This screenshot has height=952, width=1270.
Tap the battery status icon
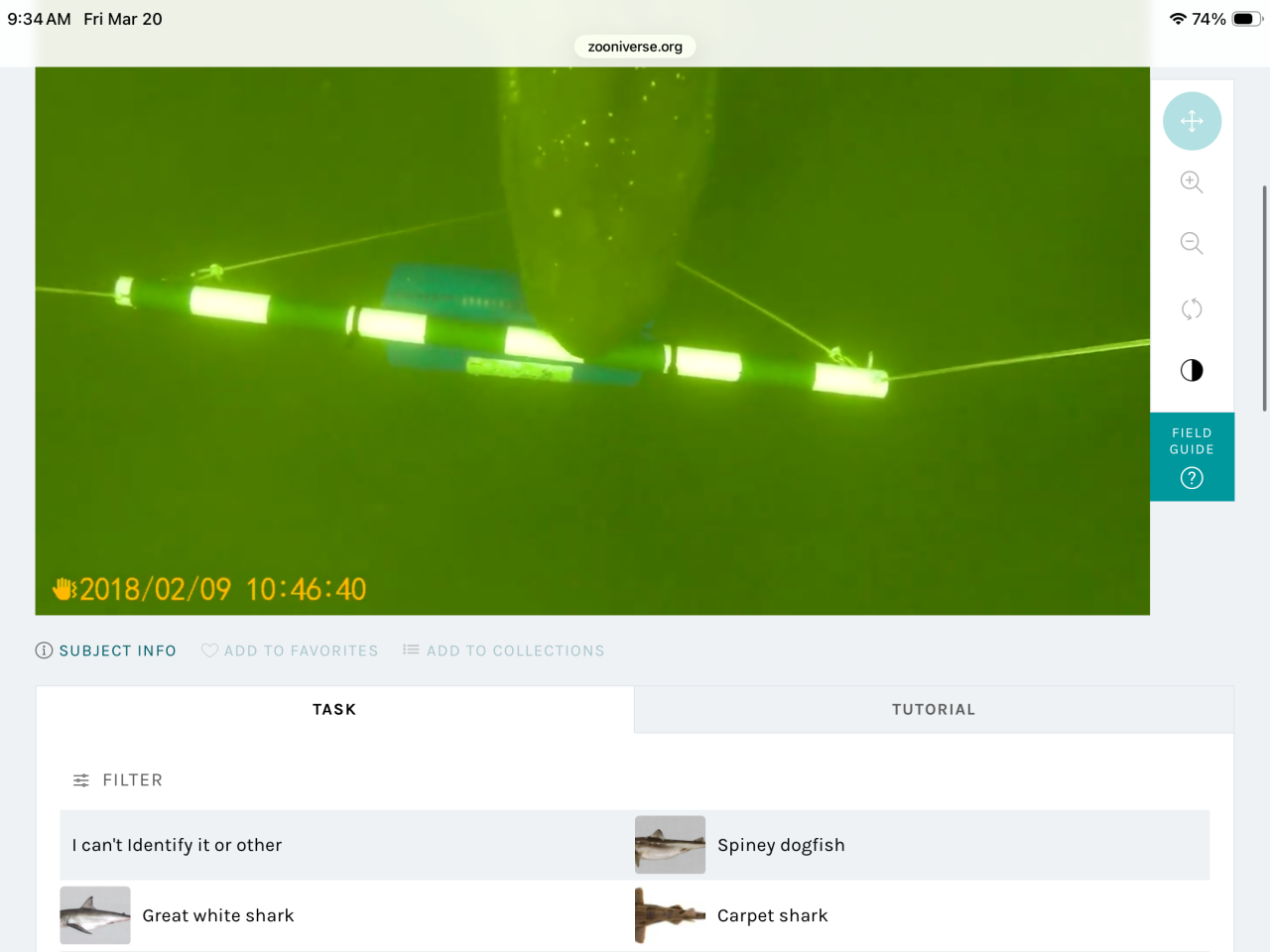[x=1246, y=19]
